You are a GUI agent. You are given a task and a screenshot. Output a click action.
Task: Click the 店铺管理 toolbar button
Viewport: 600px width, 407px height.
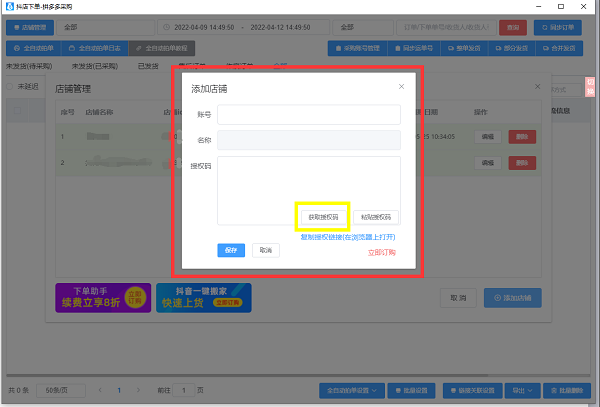(x=30, y=28)
